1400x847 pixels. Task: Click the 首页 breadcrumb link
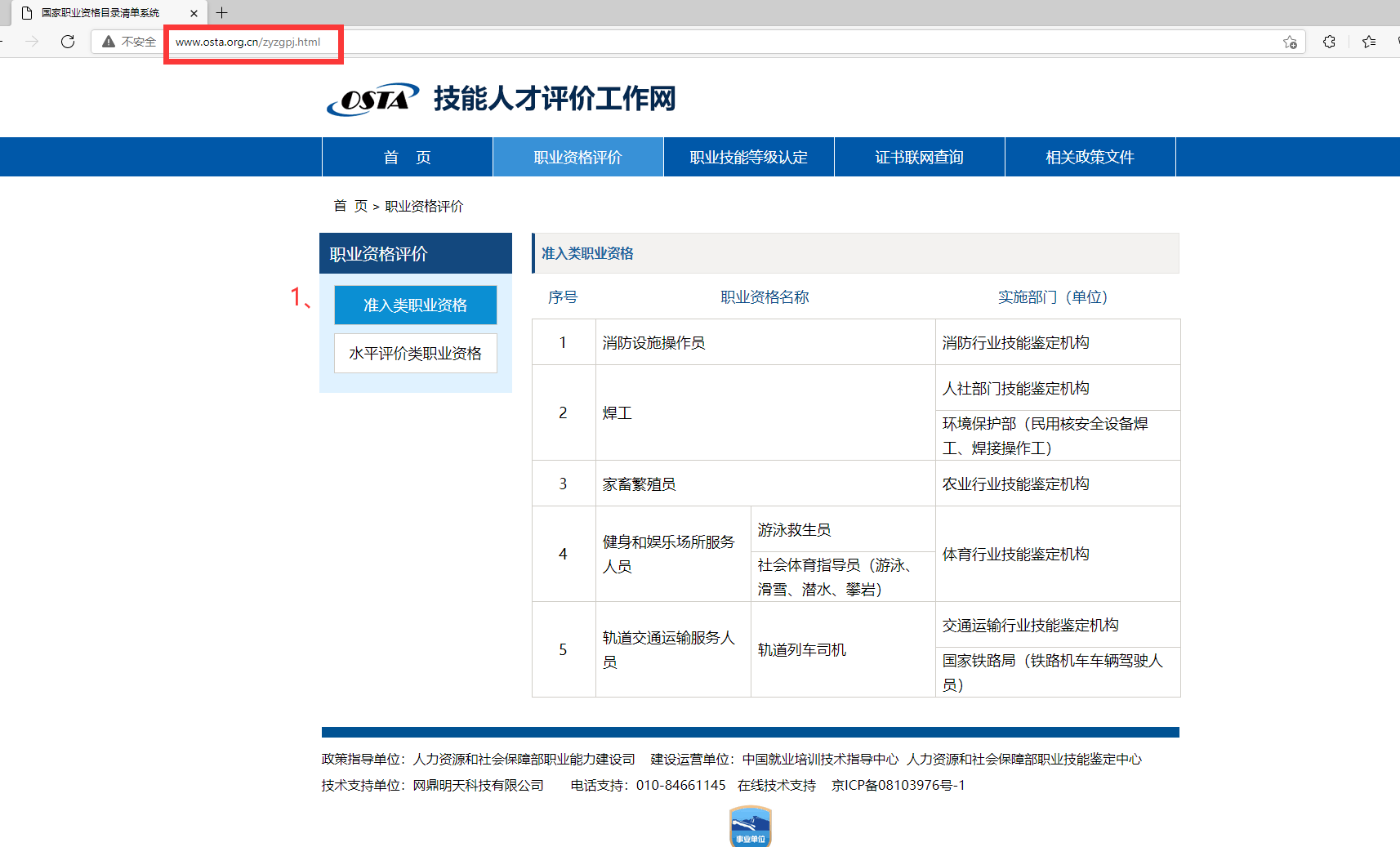[350, 207]
